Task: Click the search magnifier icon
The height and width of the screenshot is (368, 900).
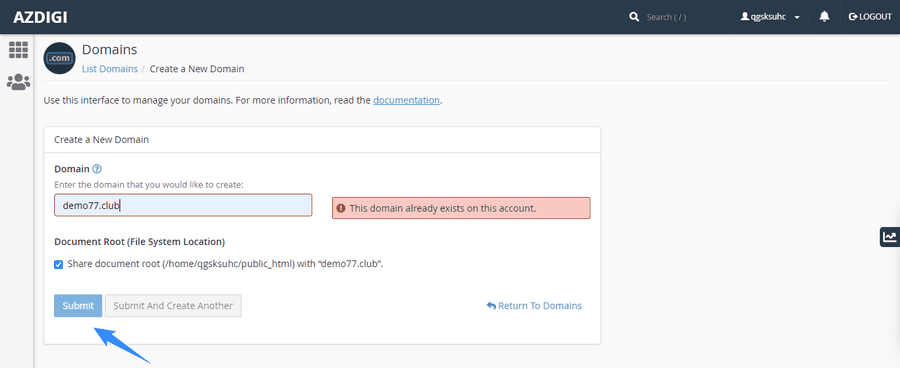Action: (634, 17)
